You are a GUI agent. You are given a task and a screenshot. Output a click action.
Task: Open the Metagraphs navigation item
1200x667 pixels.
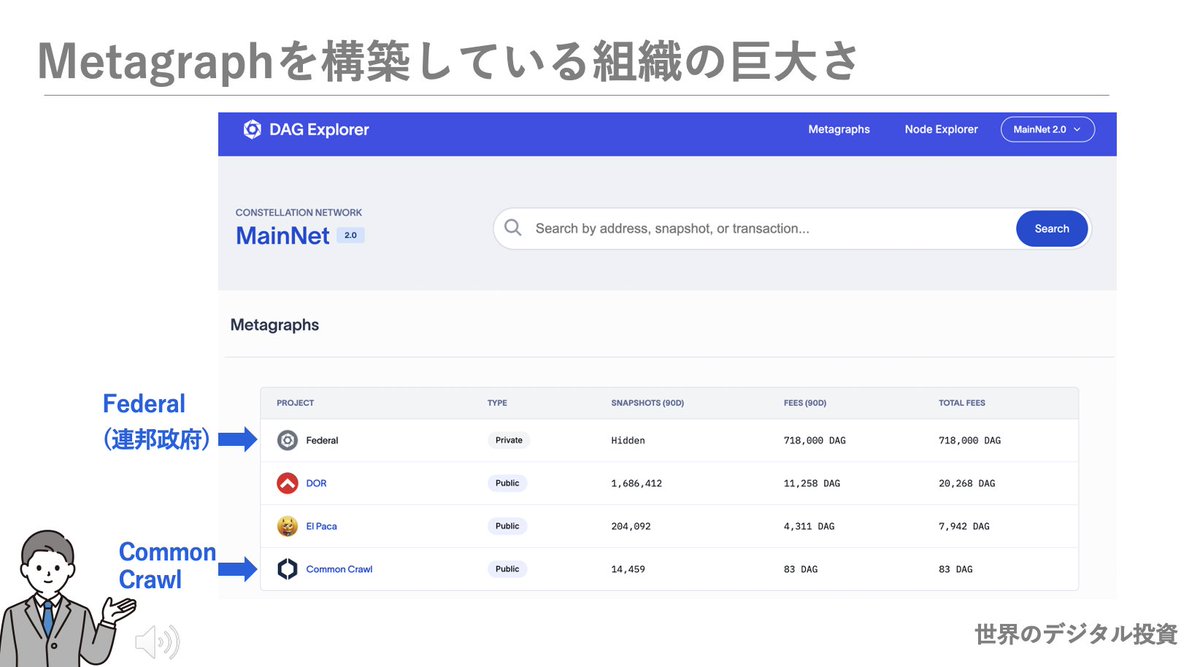pos(839,129)
